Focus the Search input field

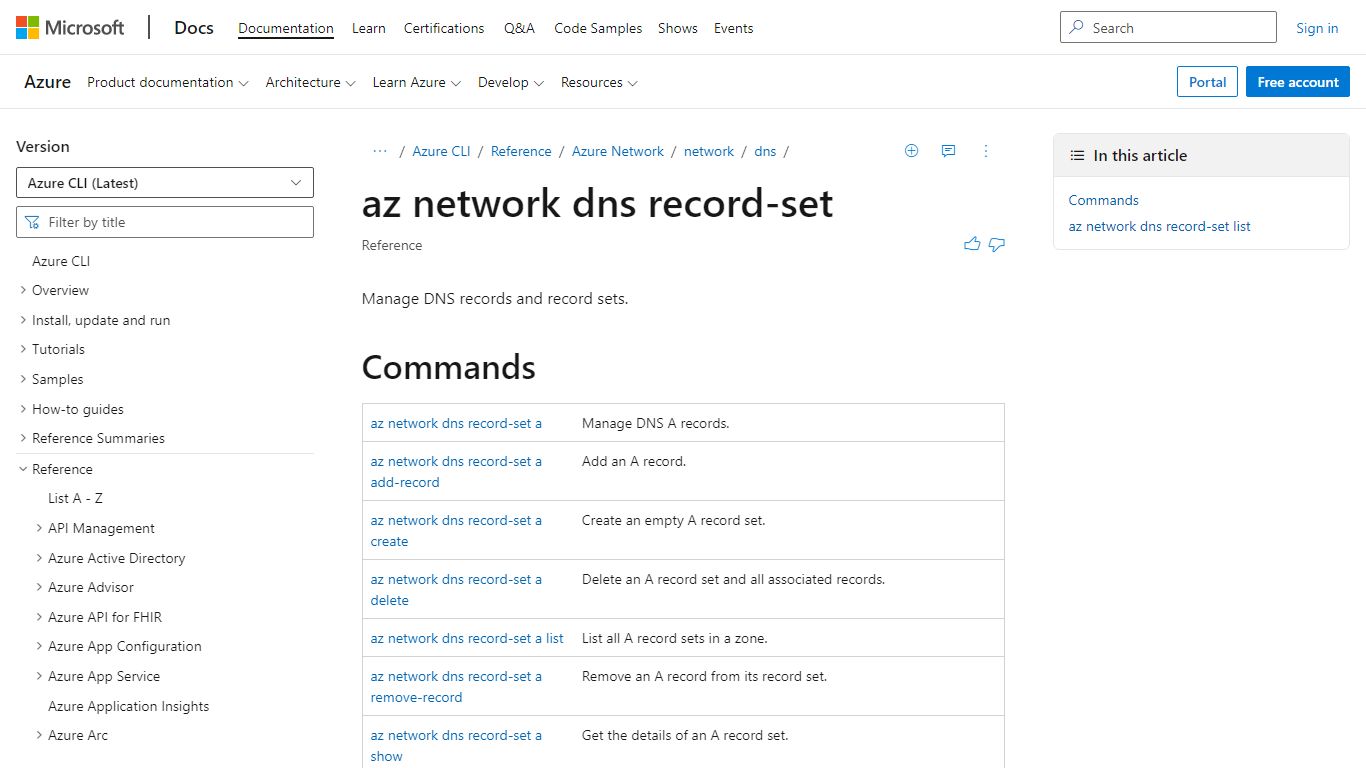click(x=1168, y=27)
